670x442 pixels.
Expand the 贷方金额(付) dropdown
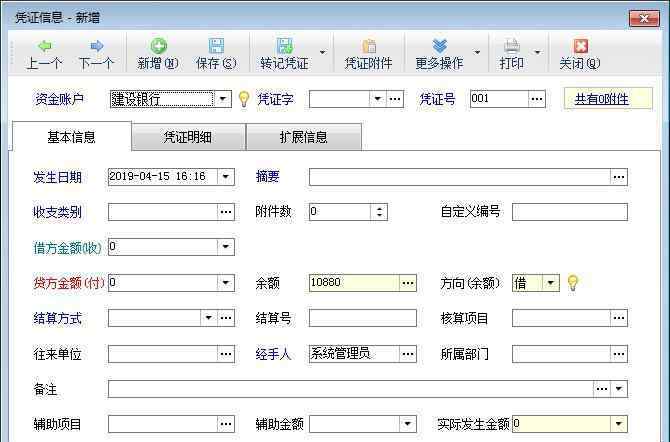click(226, 283)
